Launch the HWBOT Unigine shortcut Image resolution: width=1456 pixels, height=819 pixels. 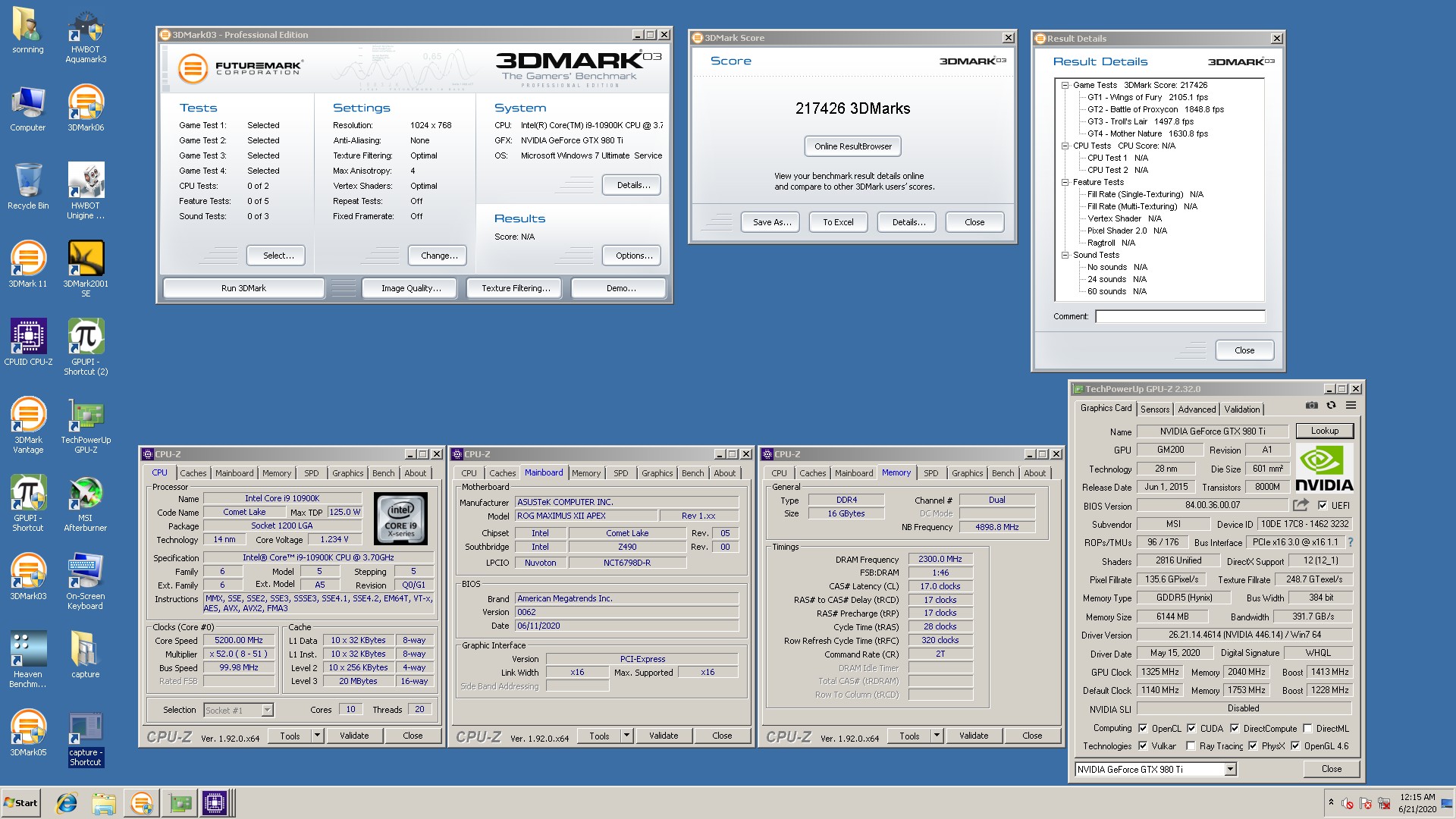(x=86, y=191)
